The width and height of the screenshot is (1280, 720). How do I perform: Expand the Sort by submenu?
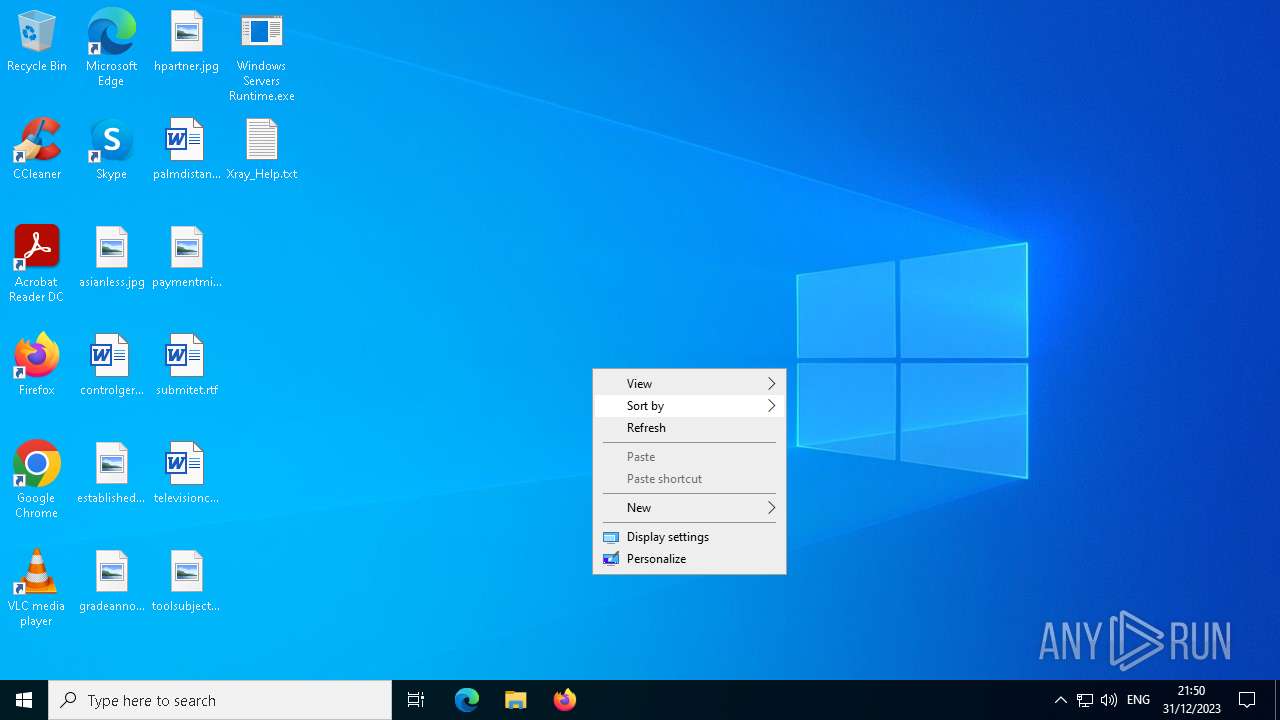tap(689, 406)
